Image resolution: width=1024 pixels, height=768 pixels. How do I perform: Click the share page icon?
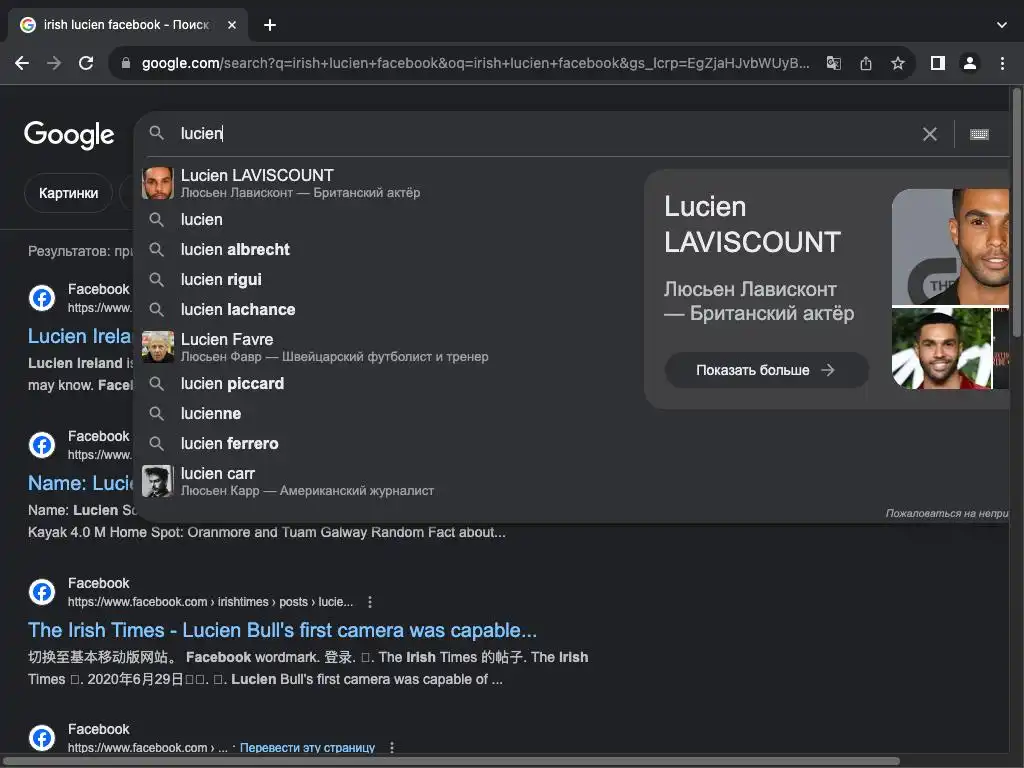(866, 63)
